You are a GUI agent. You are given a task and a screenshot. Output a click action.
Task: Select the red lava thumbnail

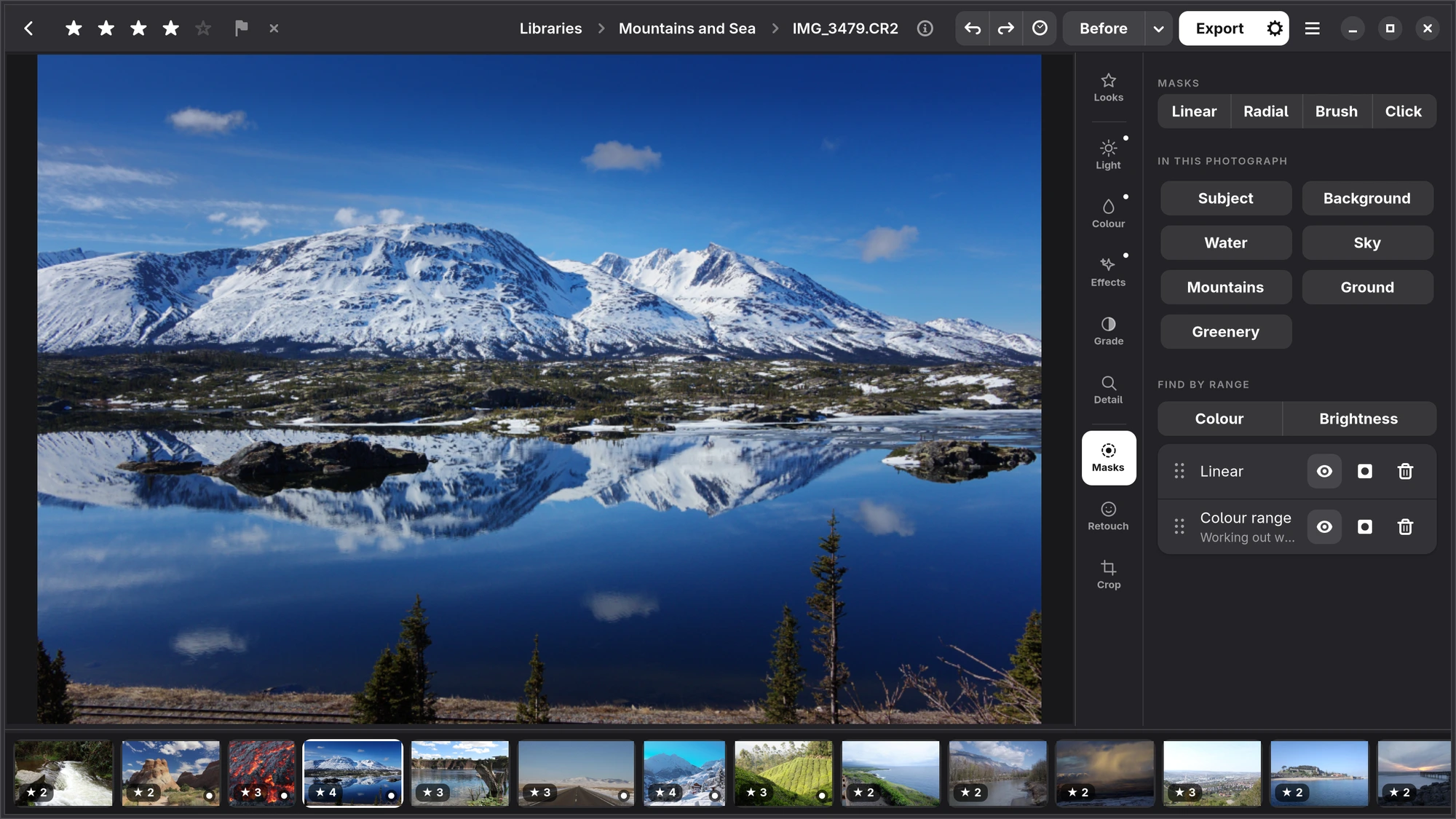261,773
